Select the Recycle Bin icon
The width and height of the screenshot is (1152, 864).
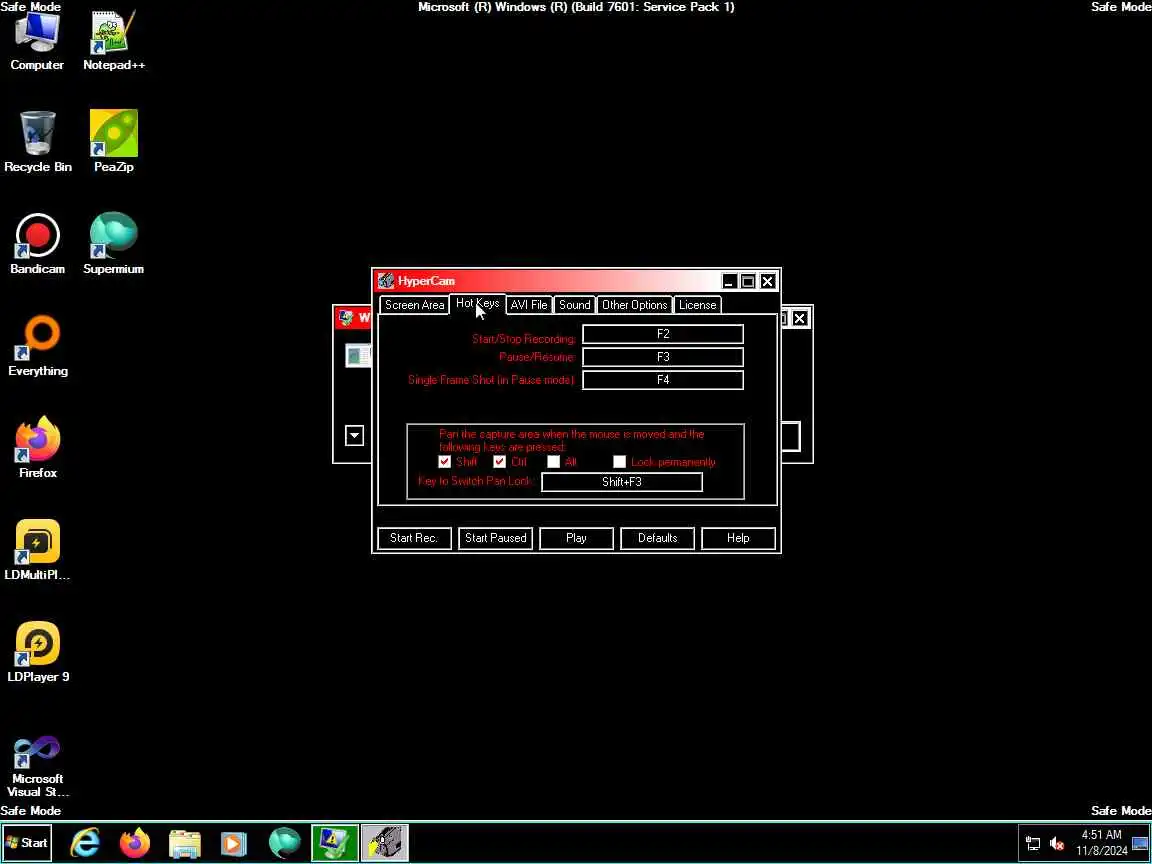(37, 142)
